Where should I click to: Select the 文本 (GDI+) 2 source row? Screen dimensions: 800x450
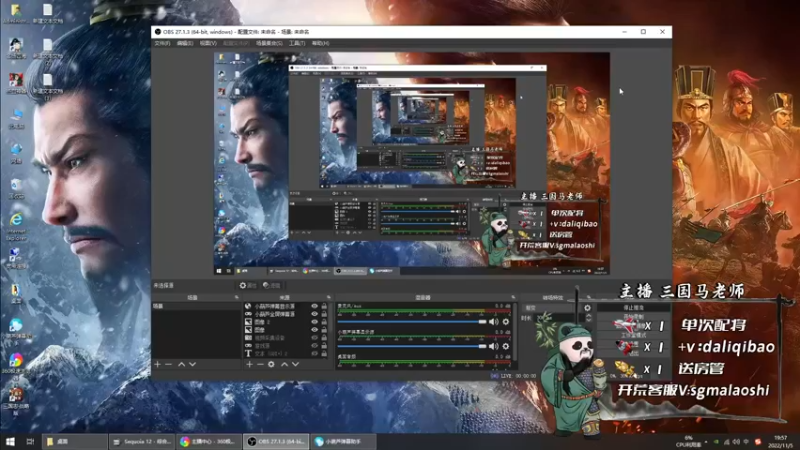pyautogui.click(x=286, y=353)
